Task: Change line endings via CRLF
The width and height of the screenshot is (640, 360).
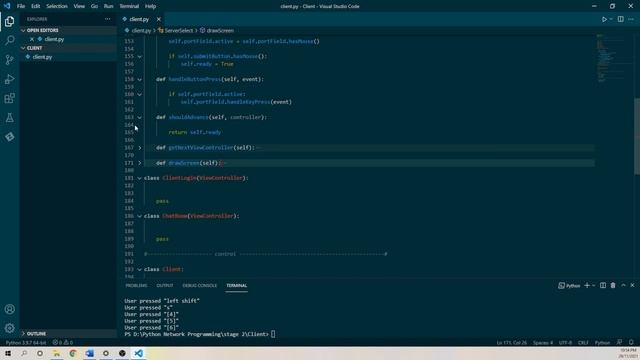Action: coord(583,342)
